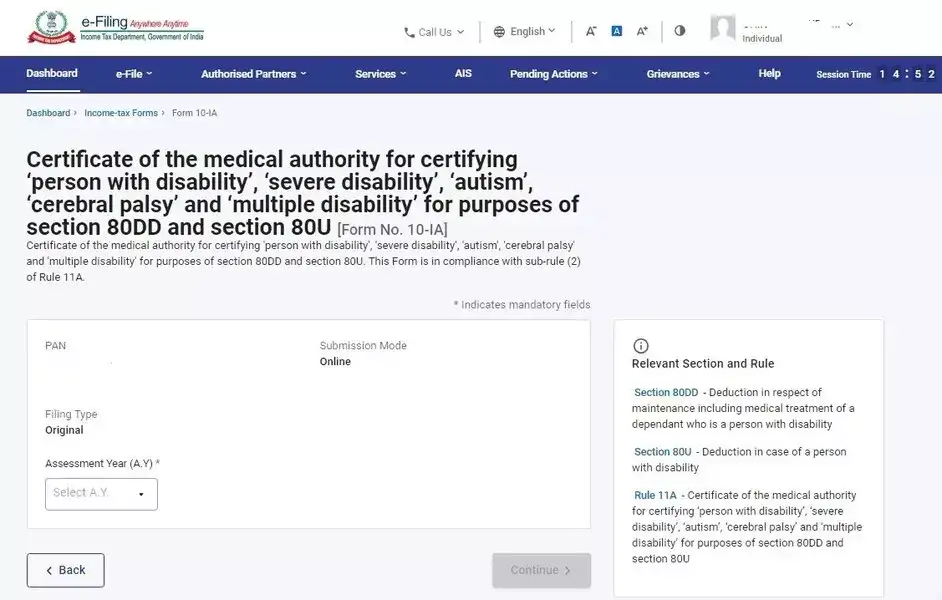This screenshot has height=600, width=942.
Task: Click the globe icon next to English
Action: (499, 31)
